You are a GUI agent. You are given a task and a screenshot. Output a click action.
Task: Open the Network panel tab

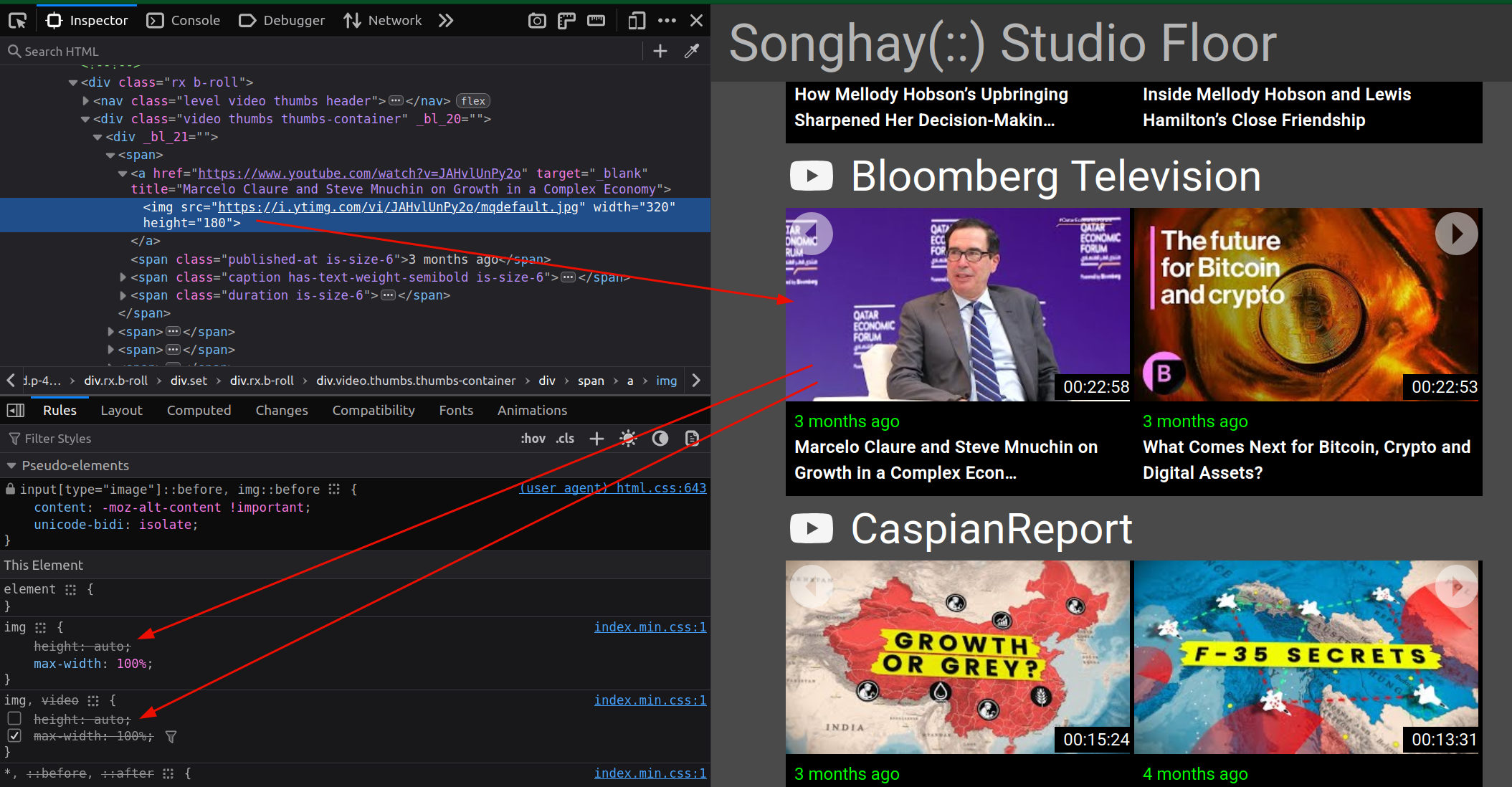(383, 20)
